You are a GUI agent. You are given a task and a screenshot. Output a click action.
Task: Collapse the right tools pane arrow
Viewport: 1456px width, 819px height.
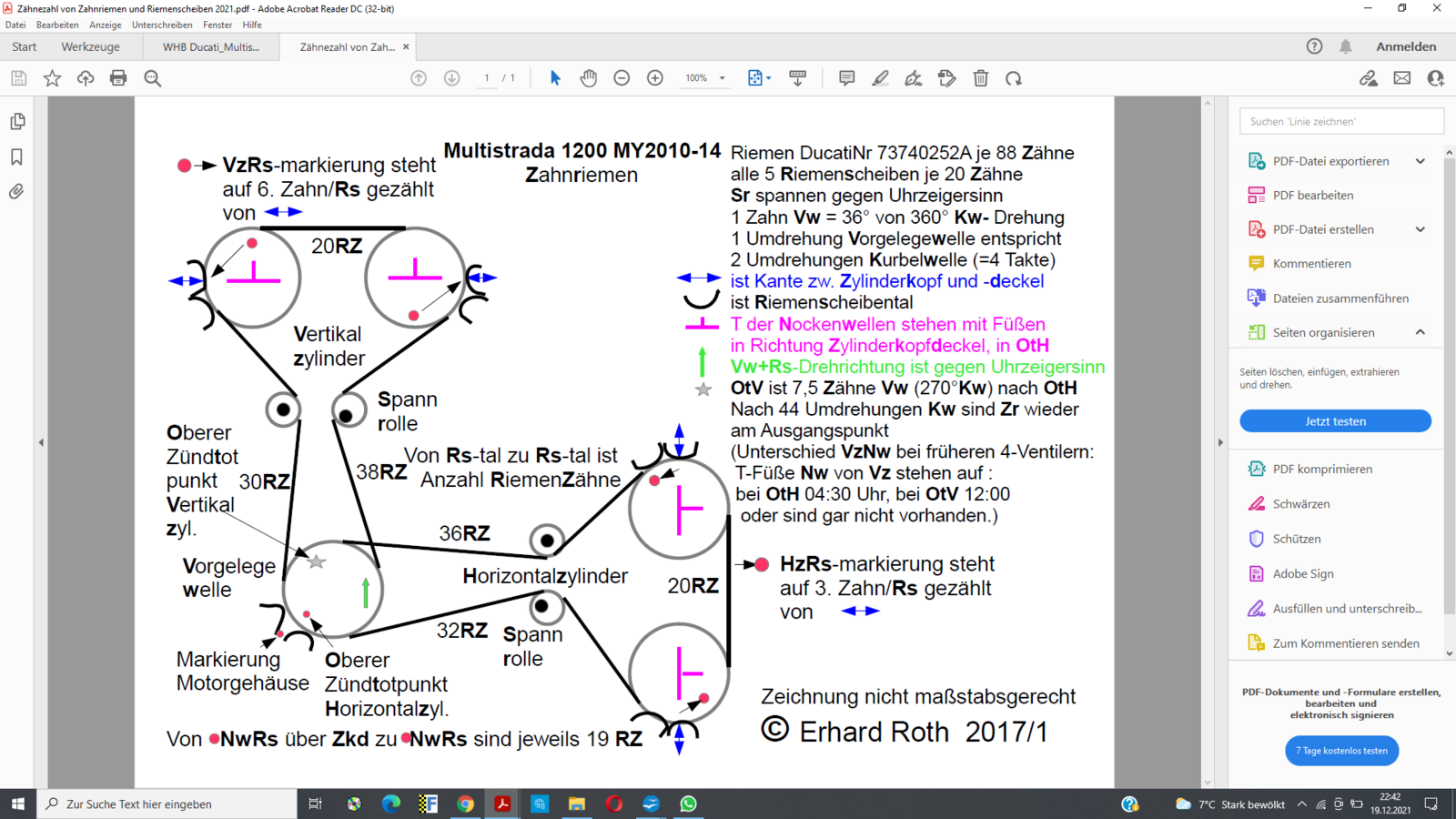click(x=1220, y=442)
